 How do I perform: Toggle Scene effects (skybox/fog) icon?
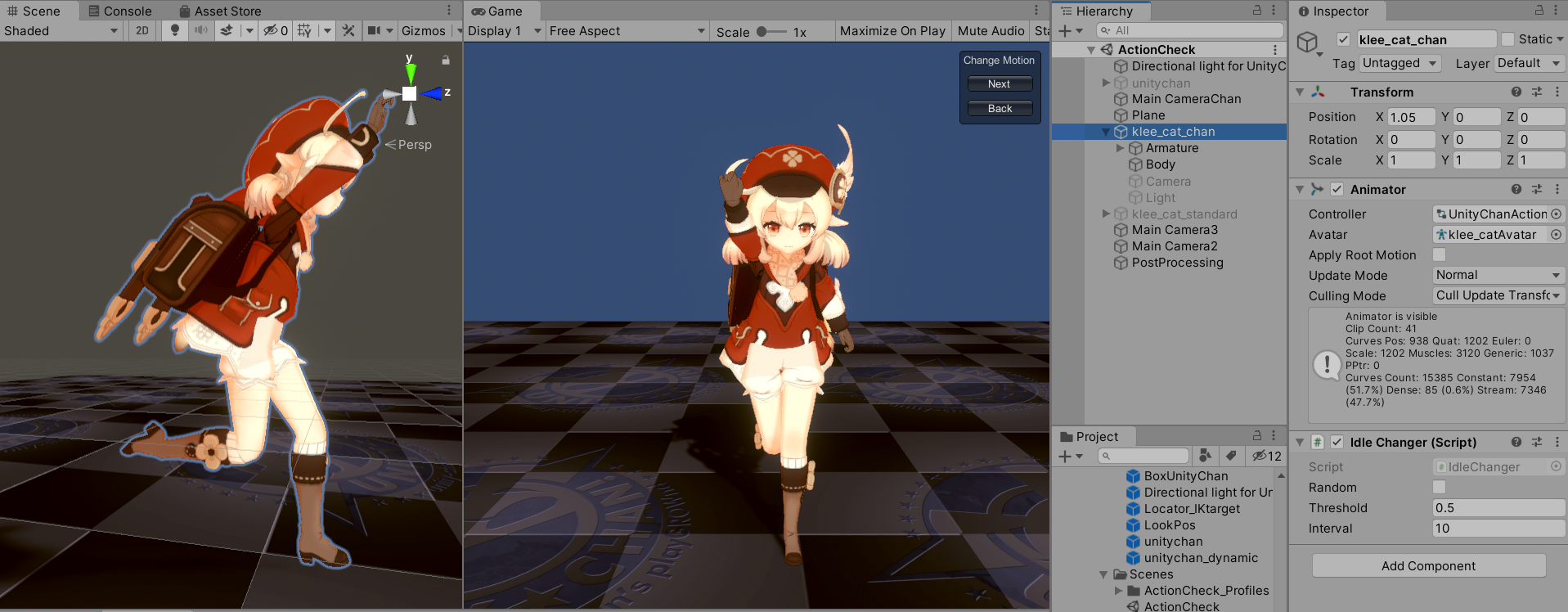point(227,30)
